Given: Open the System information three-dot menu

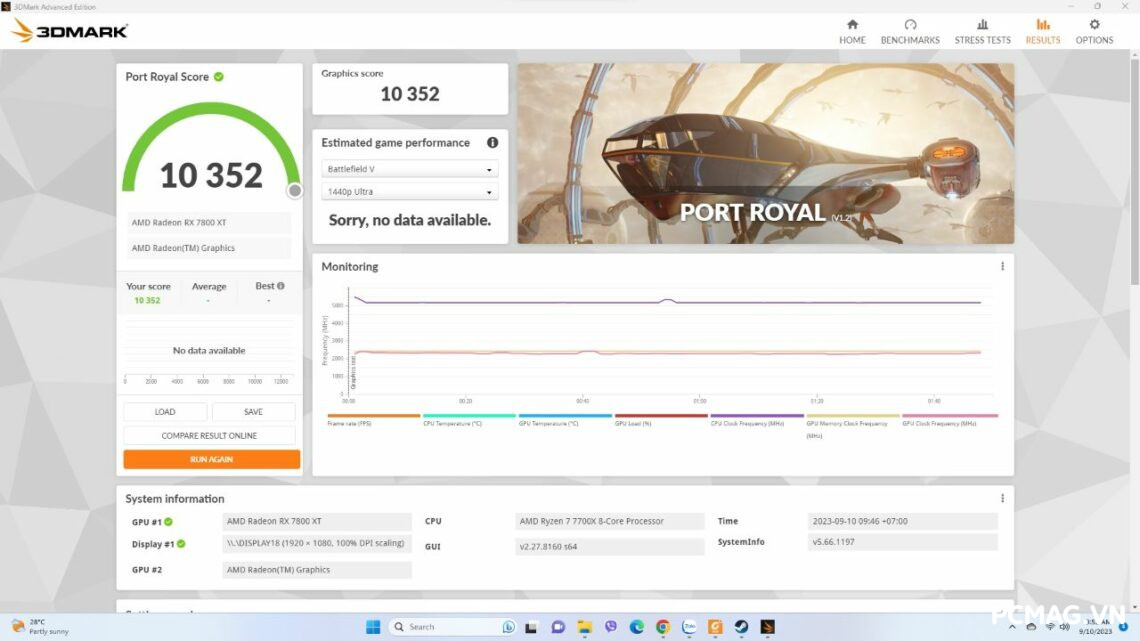Looking at the screenshot, I should point(1002,499).
